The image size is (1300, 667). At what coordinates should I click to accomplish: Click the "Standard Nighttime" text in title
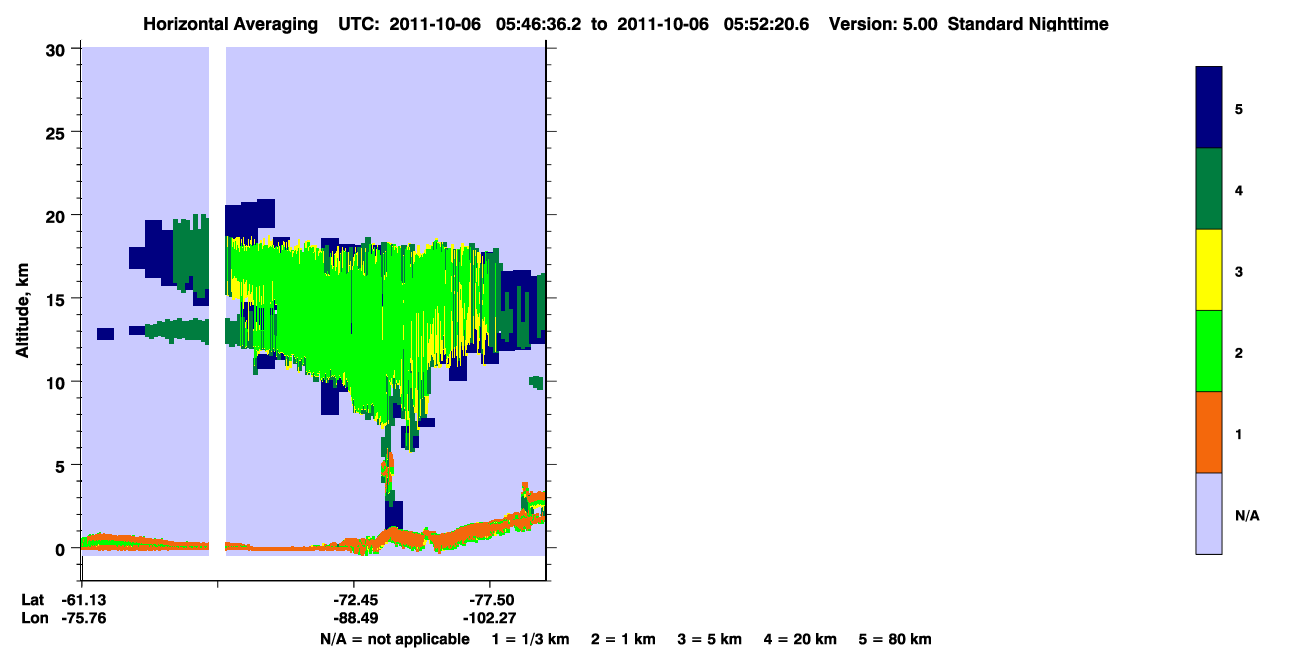1027,24
